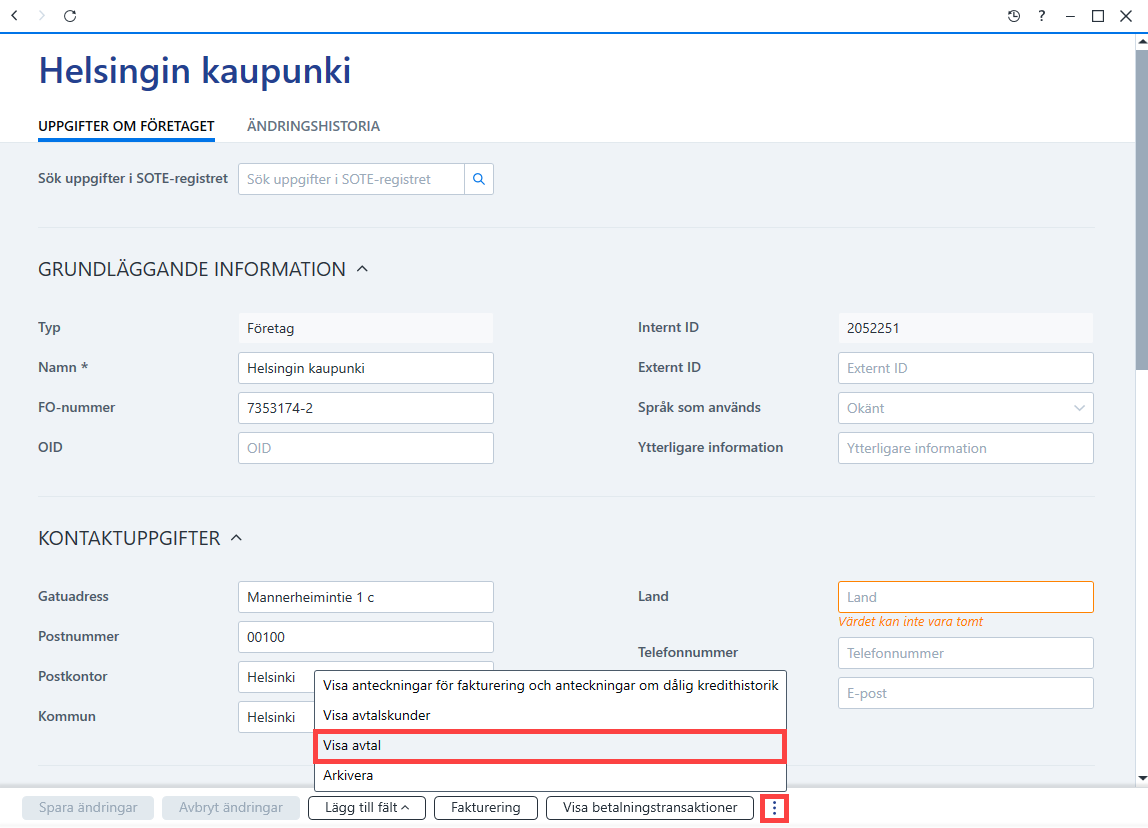
Task: Open the Lägg till fält dropdown button
Action: [366, 808]
